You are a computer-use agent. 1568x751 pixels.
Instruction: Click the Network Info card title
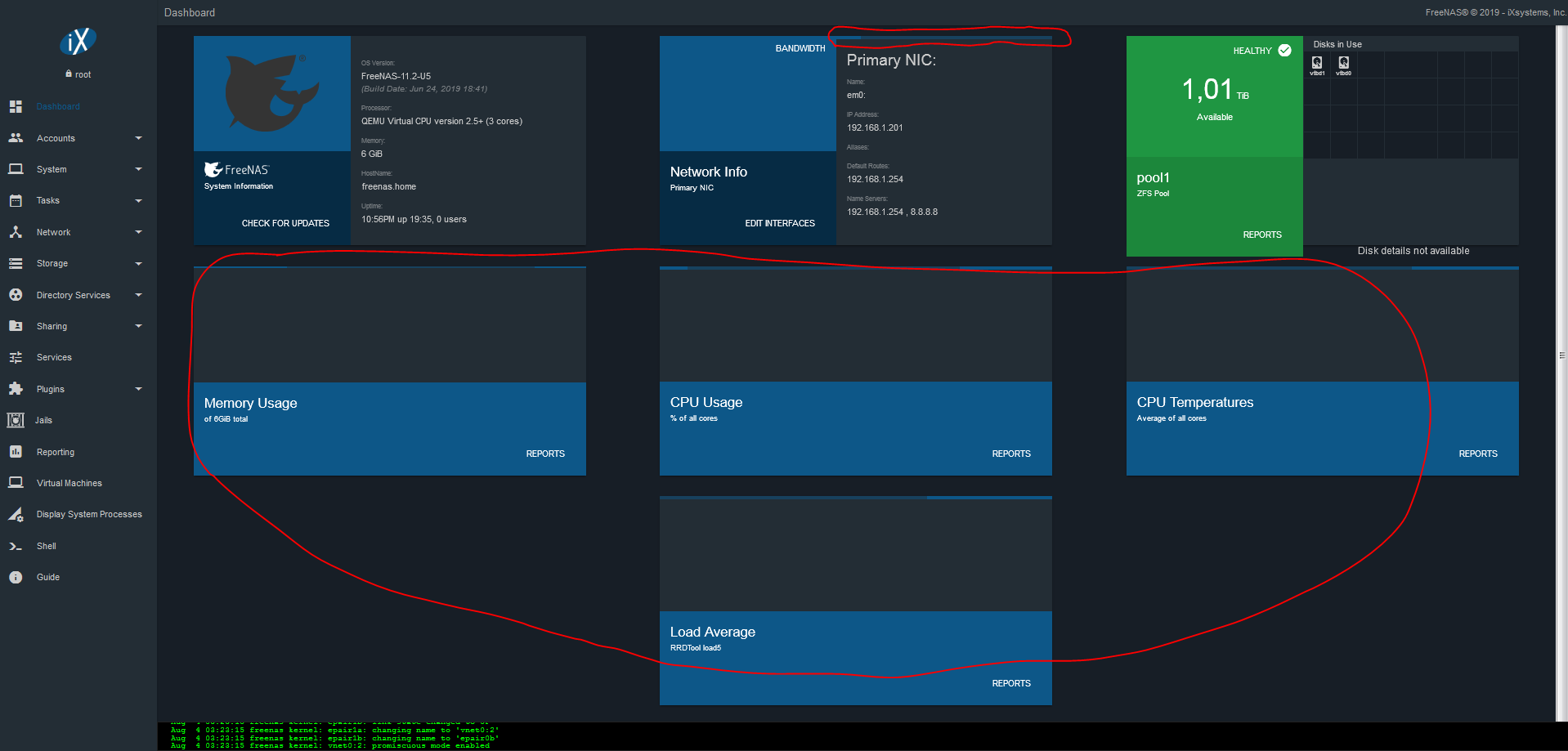709,172
